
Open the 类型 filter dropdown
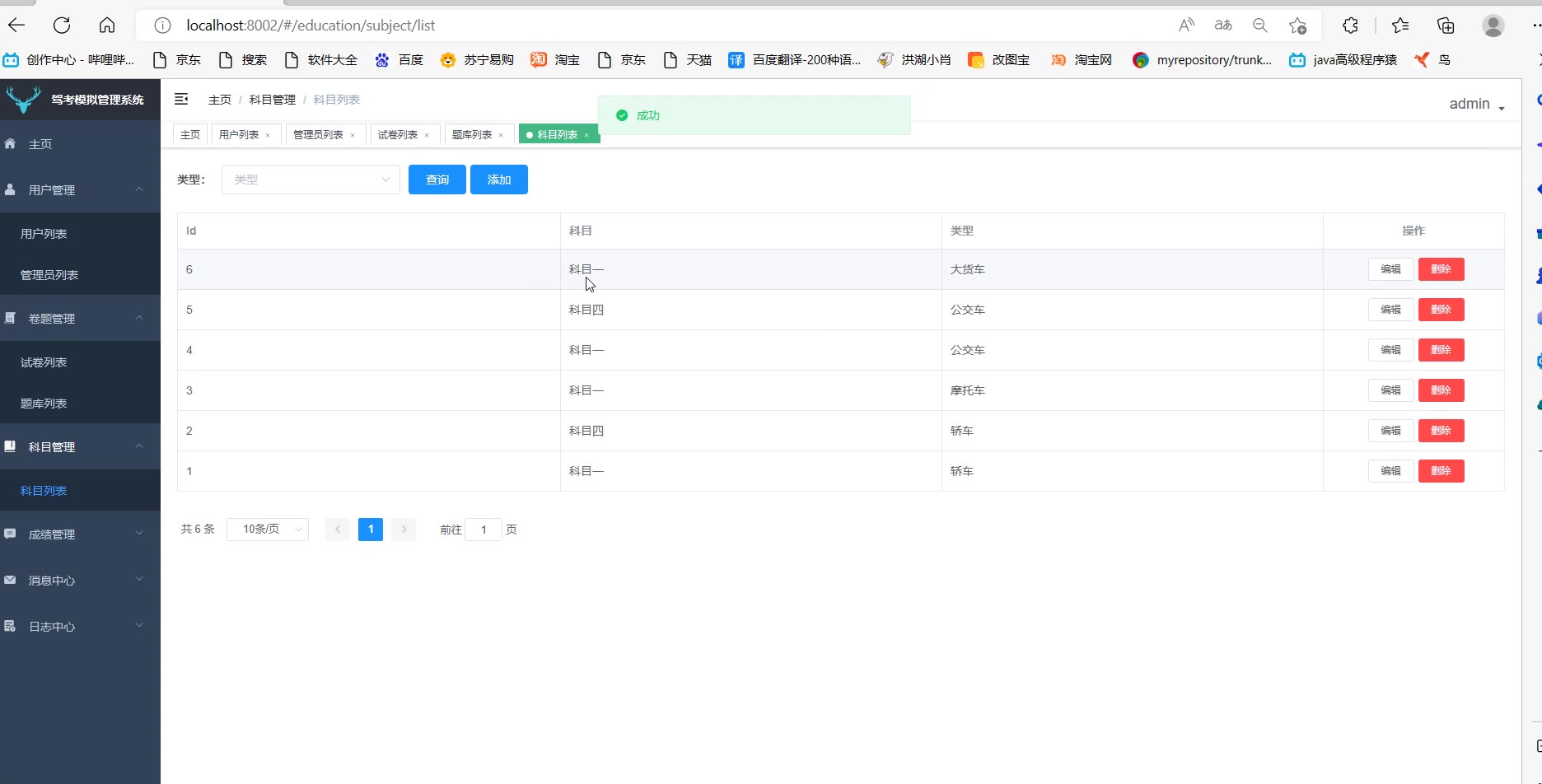[x=311, y=180]
